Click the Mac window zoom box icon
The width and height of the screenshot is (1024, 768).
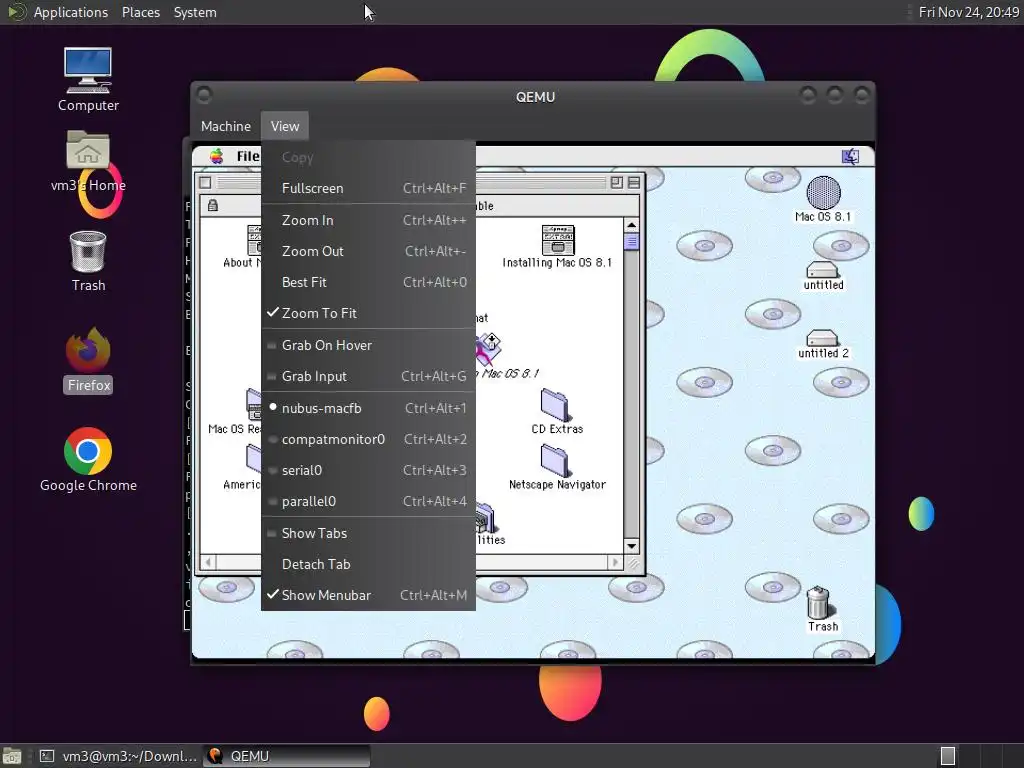click(x=616, y=183)
